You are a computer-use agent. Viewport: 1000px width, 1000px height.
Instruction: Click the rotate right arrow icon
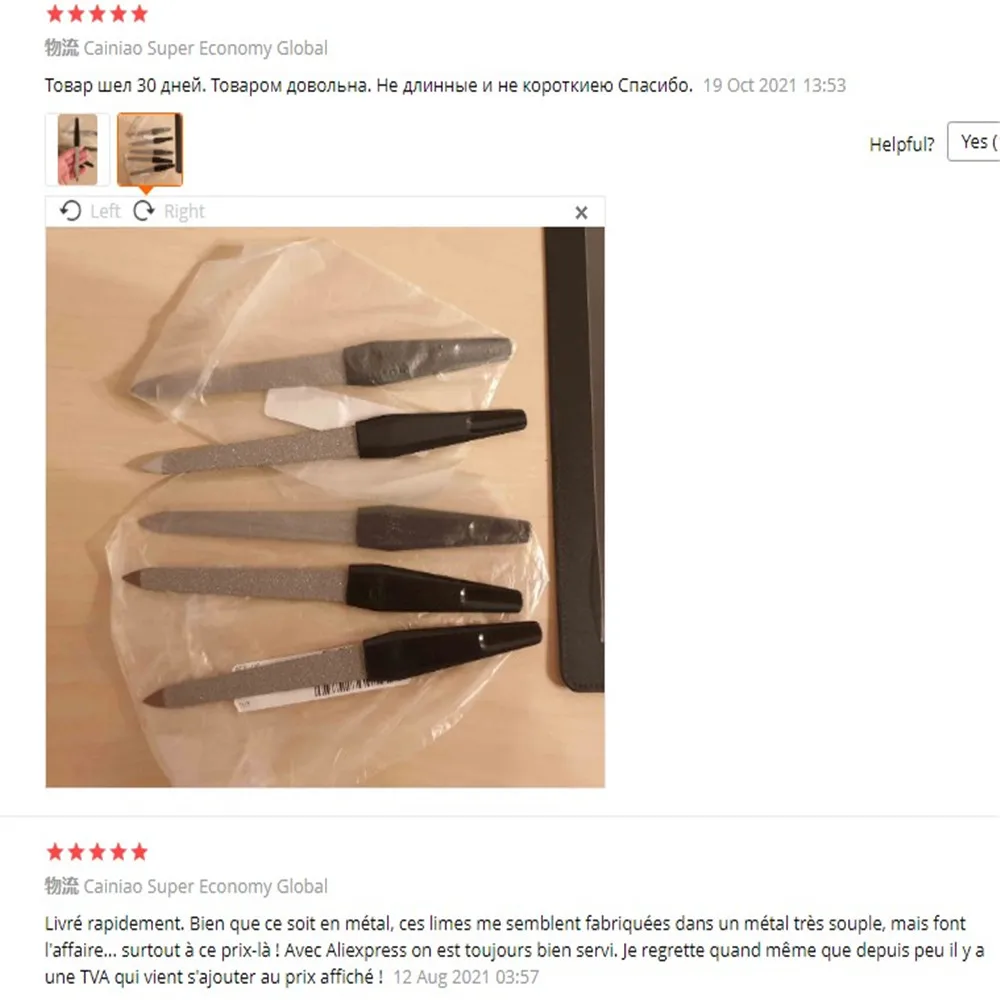point(144,211)
